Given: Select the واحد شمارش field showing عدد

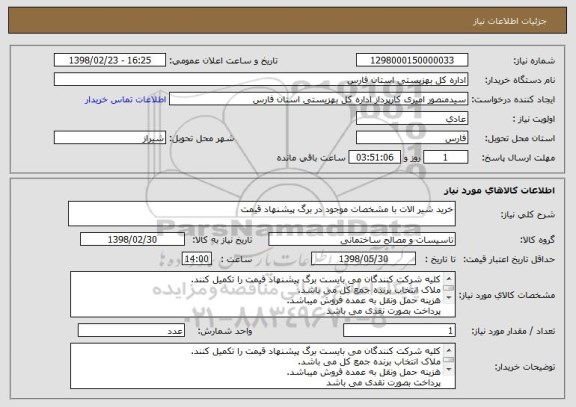Looking at the screenshot, I should point(131,331).
